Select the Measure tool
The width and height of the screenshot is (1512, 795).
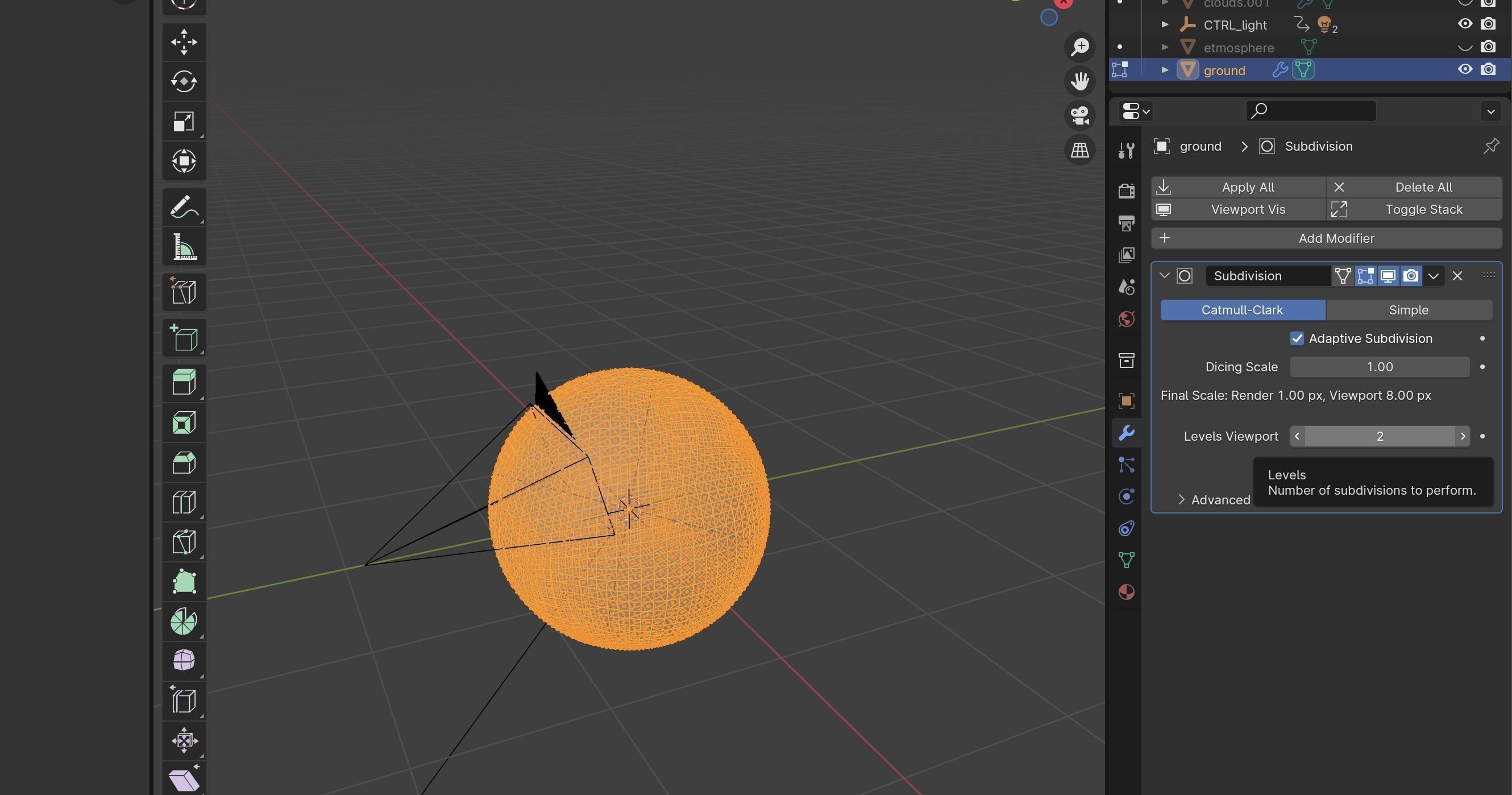[x=184, y=247]
